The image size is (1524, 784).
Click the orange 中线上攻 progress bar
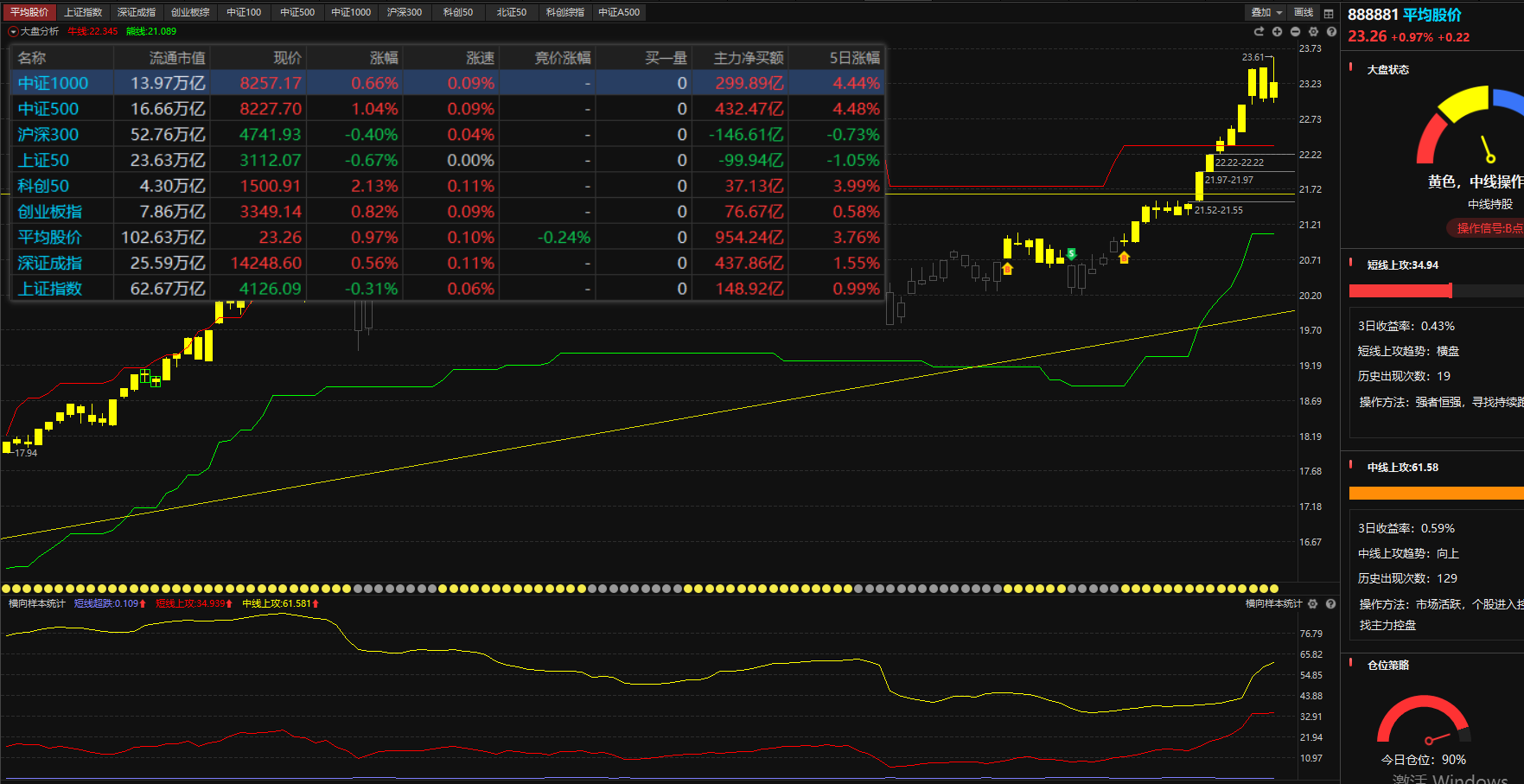[x=1435, y=494]
